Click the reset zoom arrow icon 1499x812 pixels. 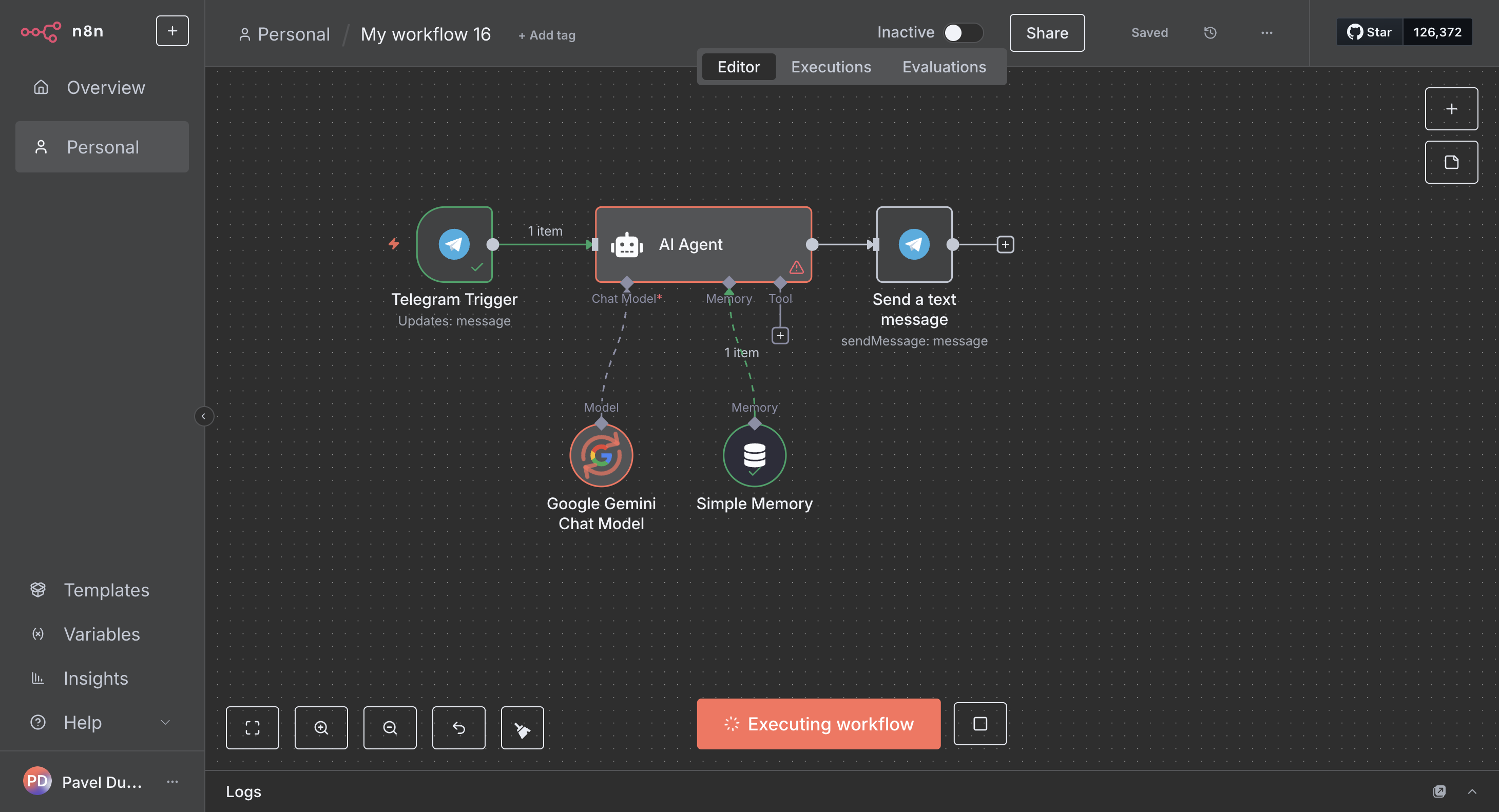[458, 727]
